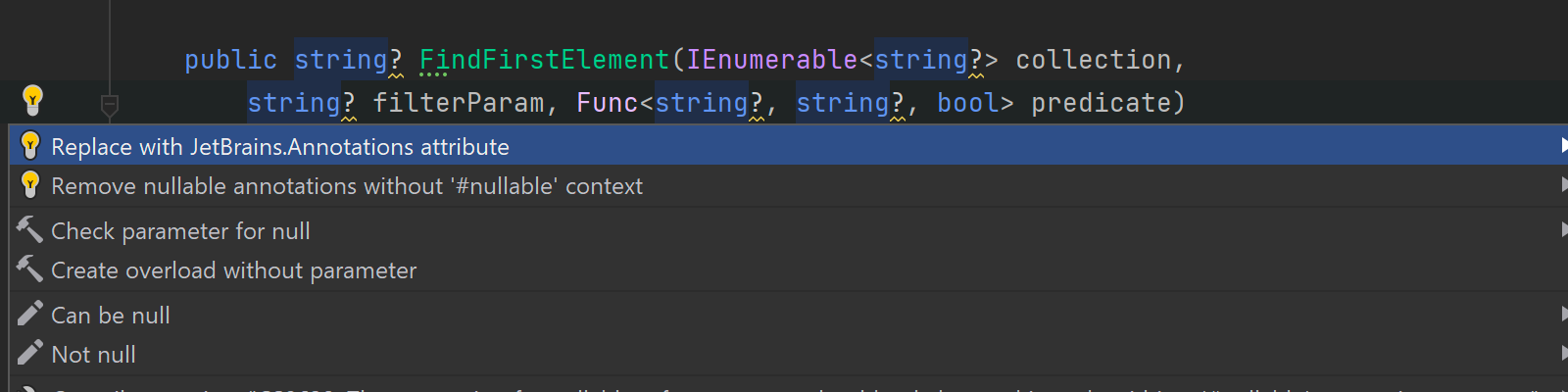The image size is (1568, 392).
Task: Click the yellow lightbulb in the editor gutter
Action: point(32,98)
